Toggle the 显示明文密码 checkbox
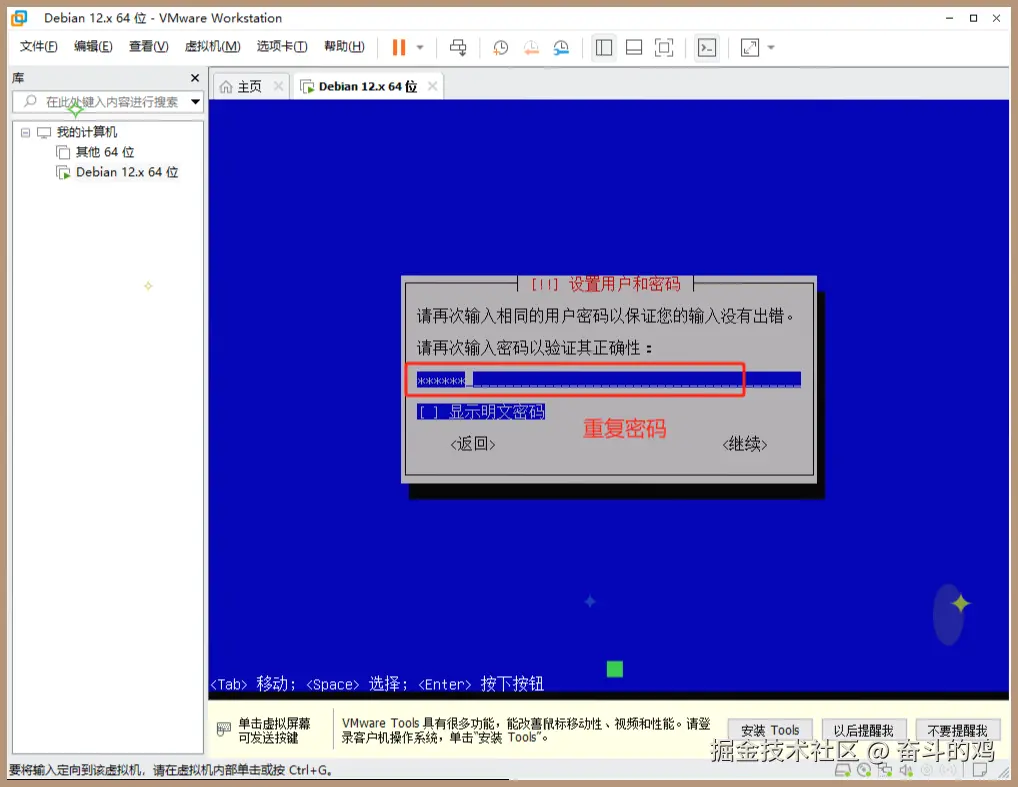1018x787 pixels. [480, 412]
